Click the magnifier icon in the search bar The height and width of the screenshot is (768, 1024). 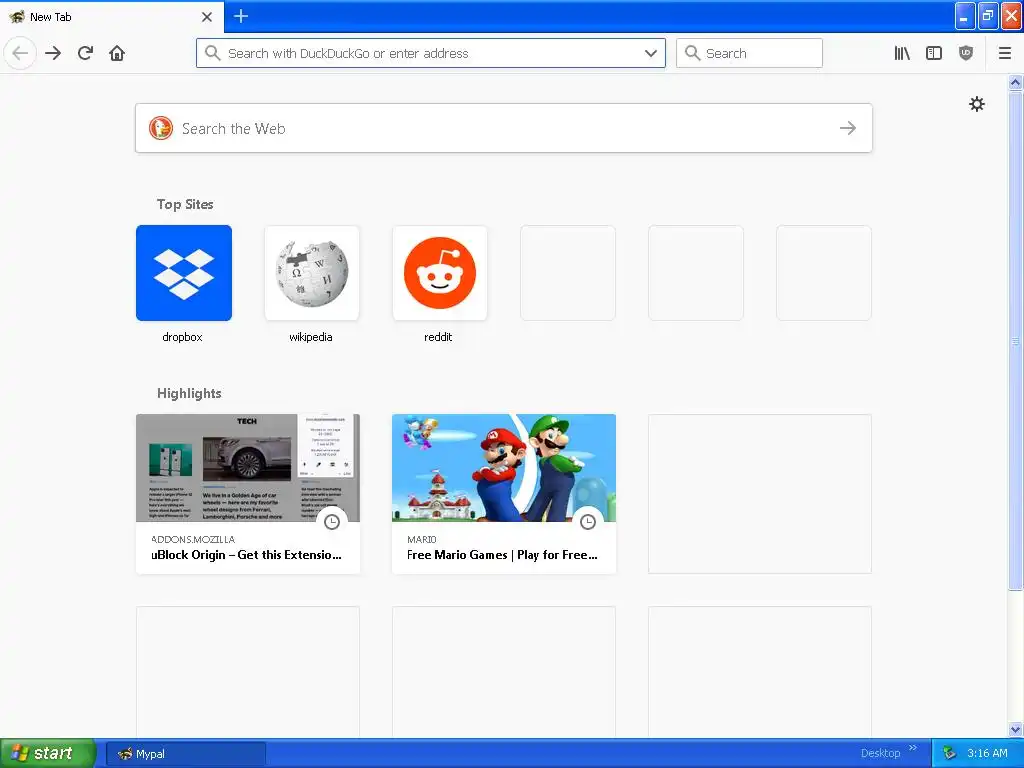coord(692,53)
